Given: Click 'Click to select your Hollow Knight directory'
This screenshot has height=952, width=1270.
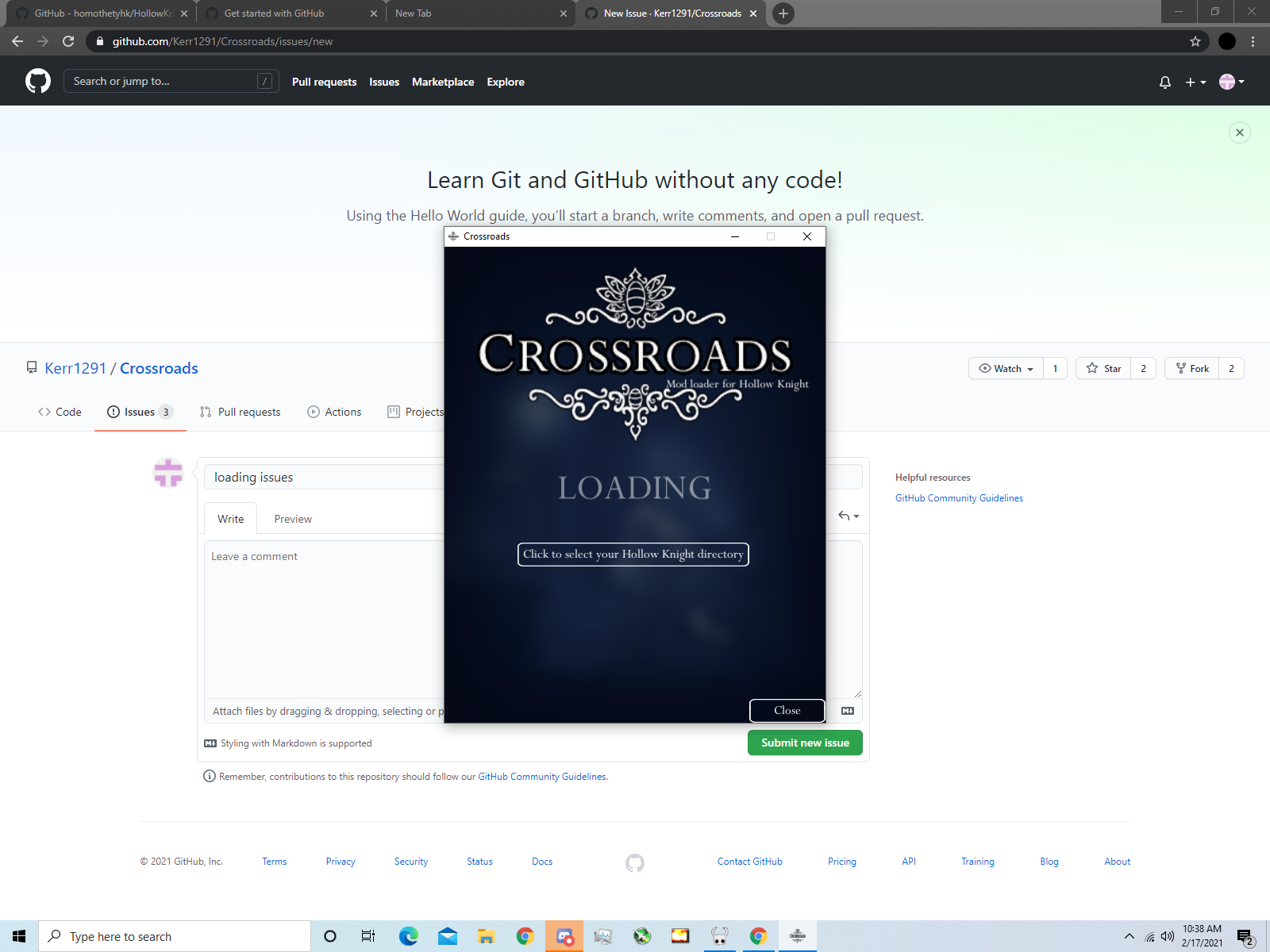Looking at the screenshot, I should tap(633, 554).
